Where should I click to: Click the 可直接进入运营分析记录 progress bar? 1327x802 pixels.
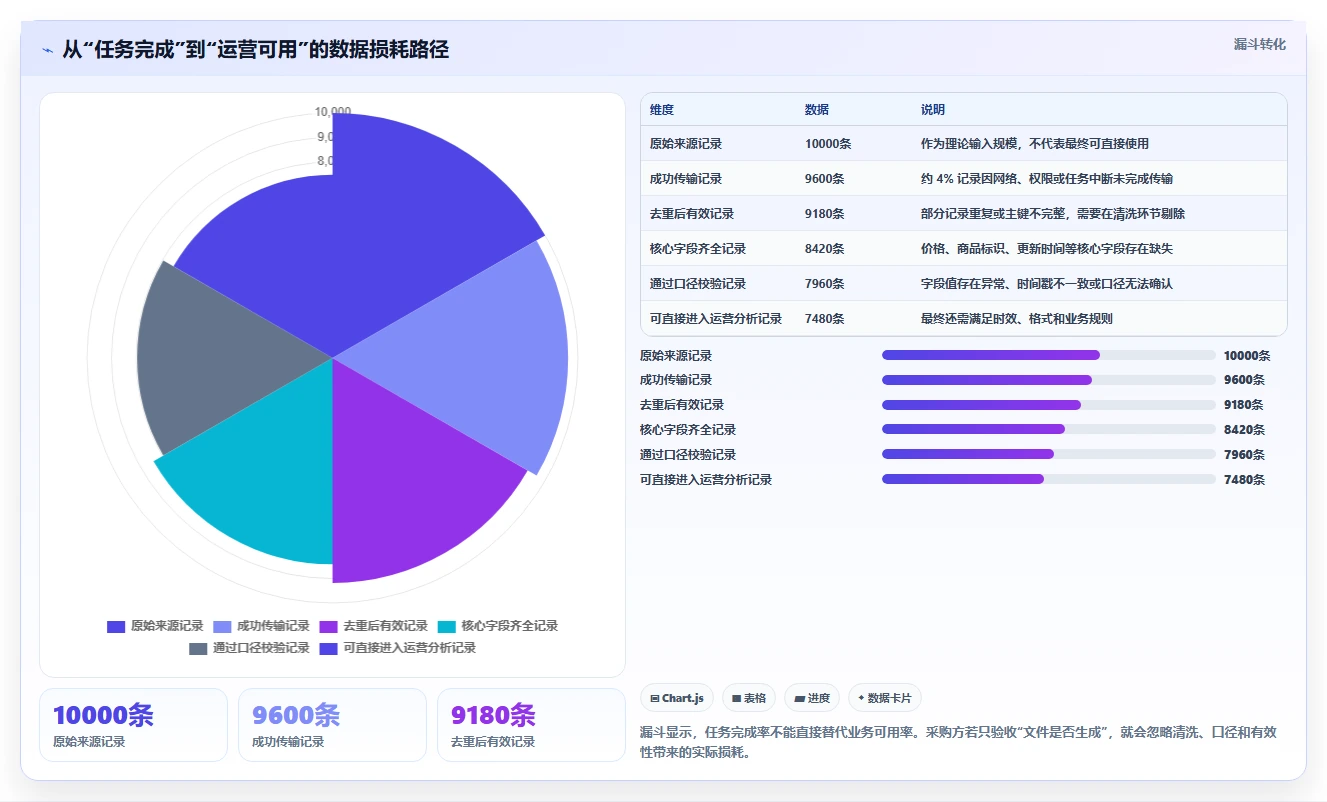[1048, 479]
